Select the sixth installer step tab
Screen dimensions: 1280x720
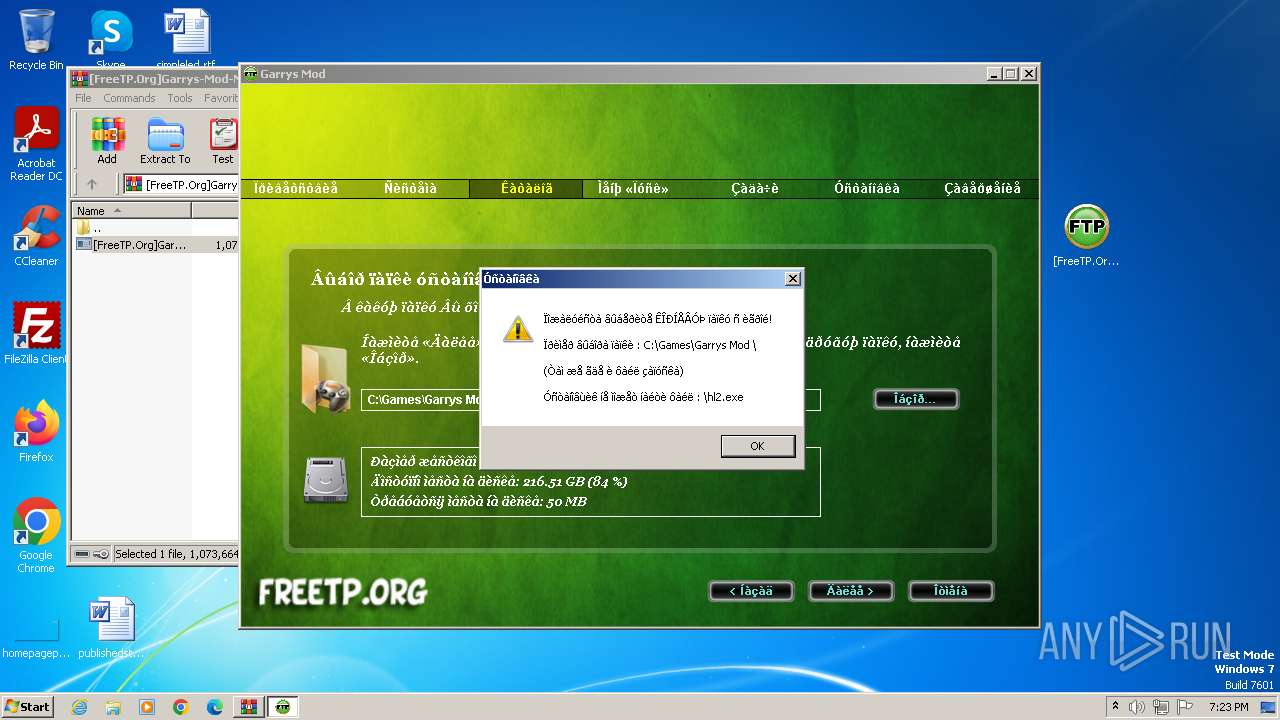867,188
